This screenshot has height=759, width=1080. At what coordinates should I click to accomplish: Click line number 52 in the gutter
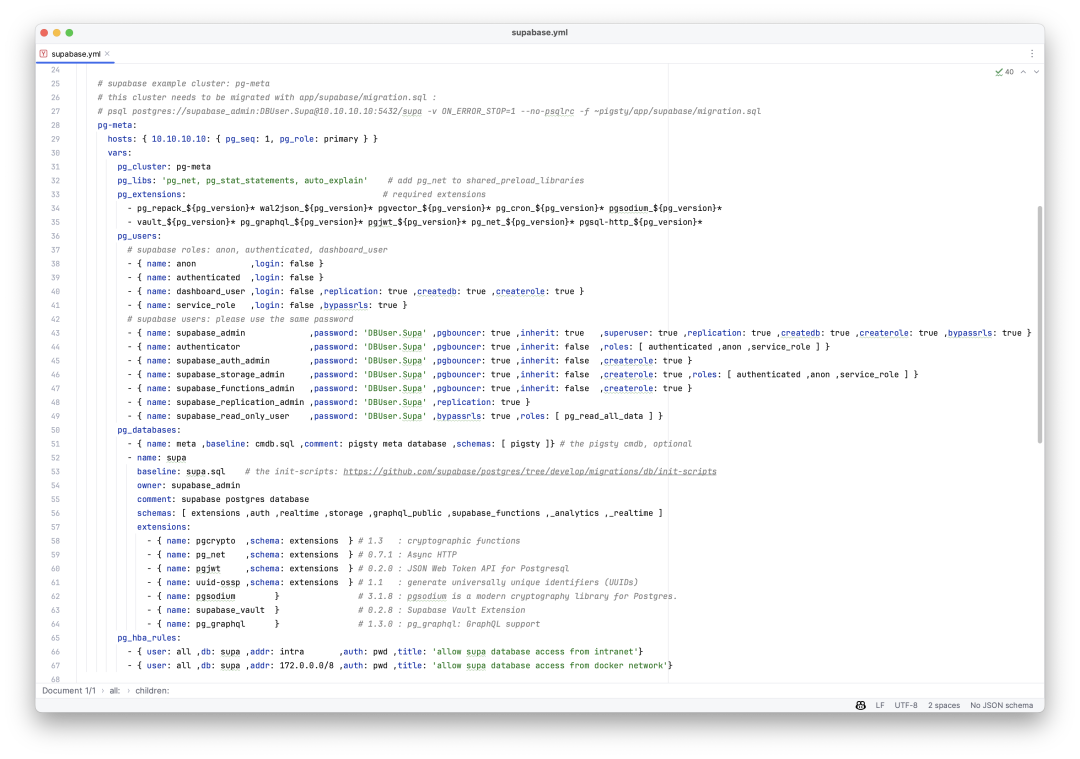click(55, 458)
